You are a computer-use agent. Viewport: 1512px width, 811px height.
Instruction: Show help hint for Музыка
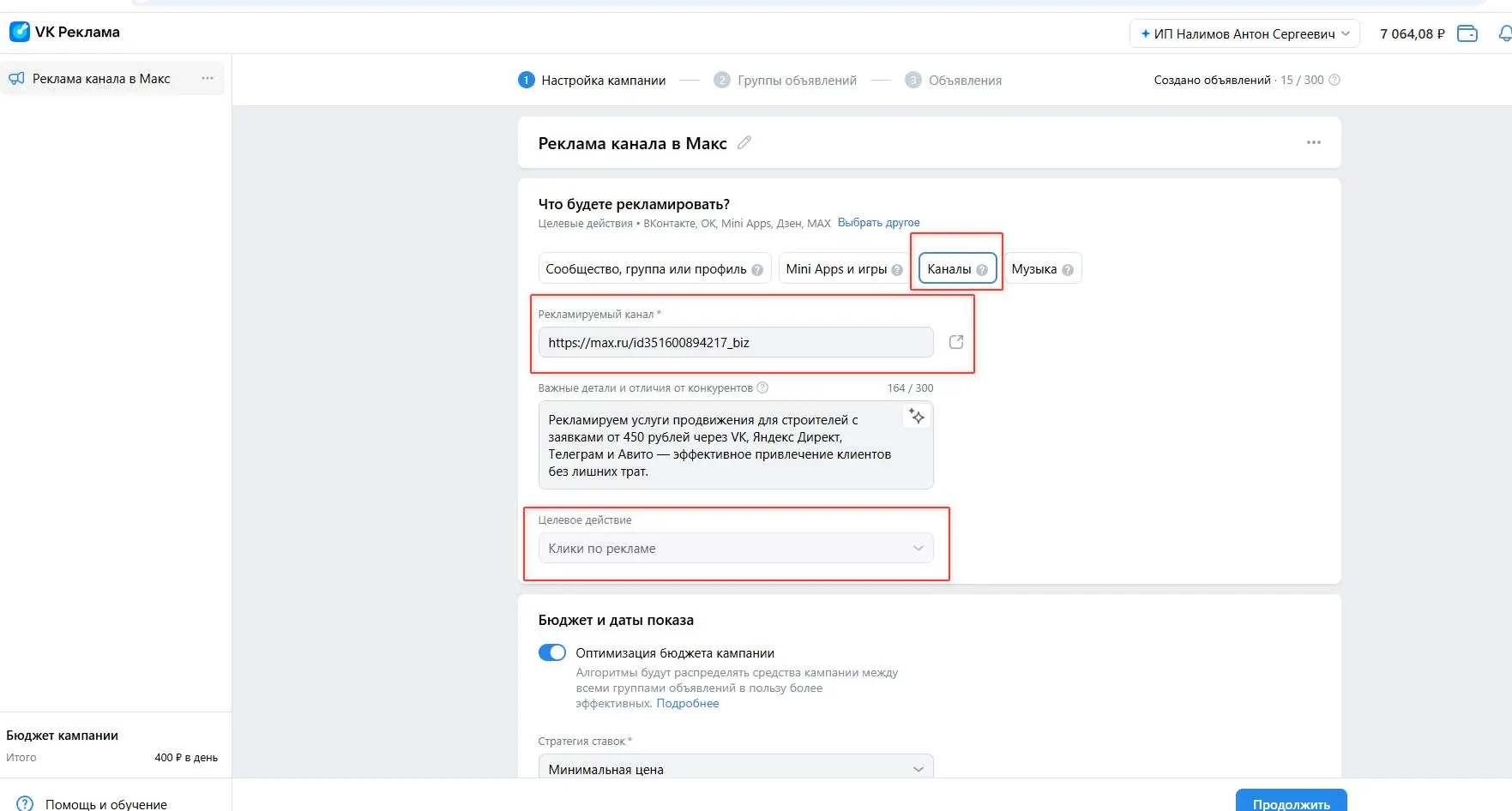click(x=1068, y=270)
